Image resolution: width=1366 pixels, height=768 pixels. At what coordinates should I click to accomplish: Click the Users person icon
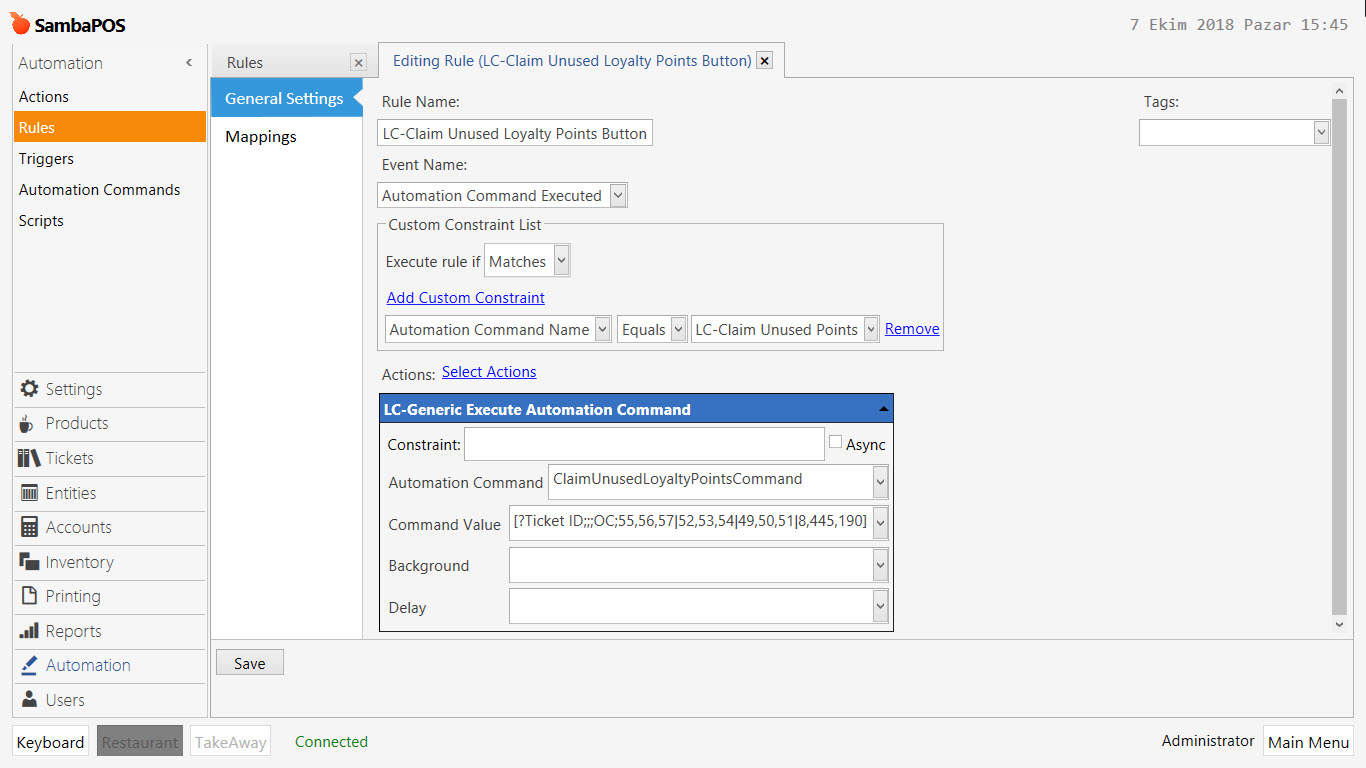[x=29, y=700]
